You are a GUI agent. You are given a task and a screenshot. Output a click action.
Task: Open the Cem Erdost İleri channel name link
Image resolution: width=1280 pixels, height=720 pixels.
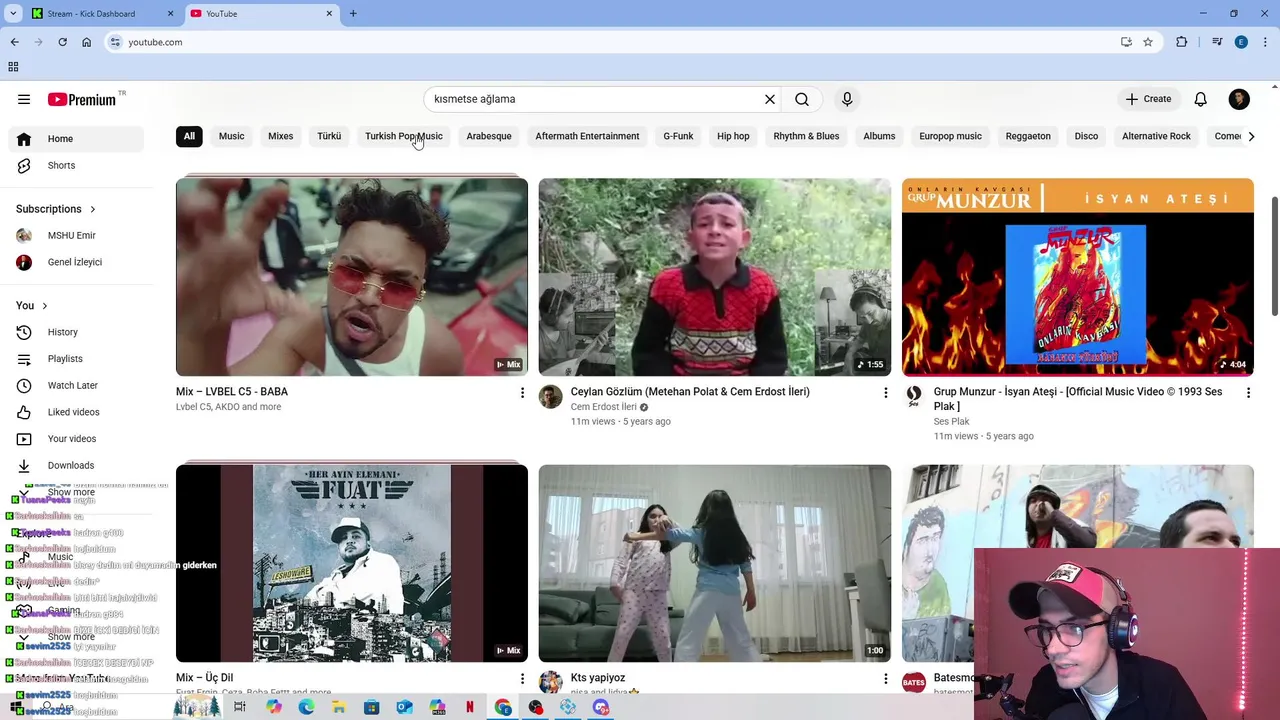[x=603, y=407]
